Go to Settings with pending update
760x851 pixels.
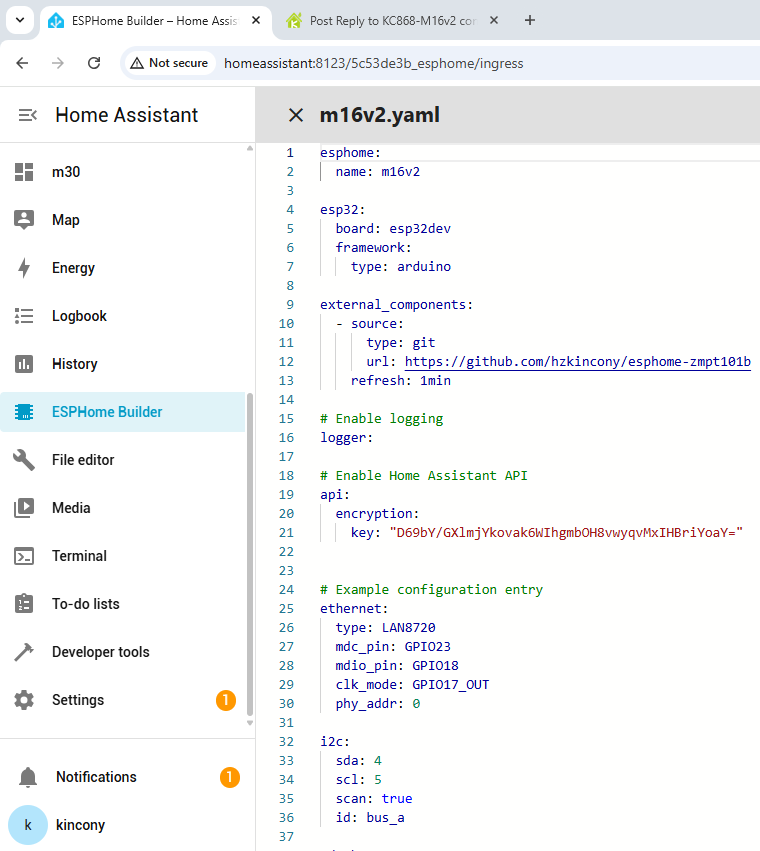point(78,700)
